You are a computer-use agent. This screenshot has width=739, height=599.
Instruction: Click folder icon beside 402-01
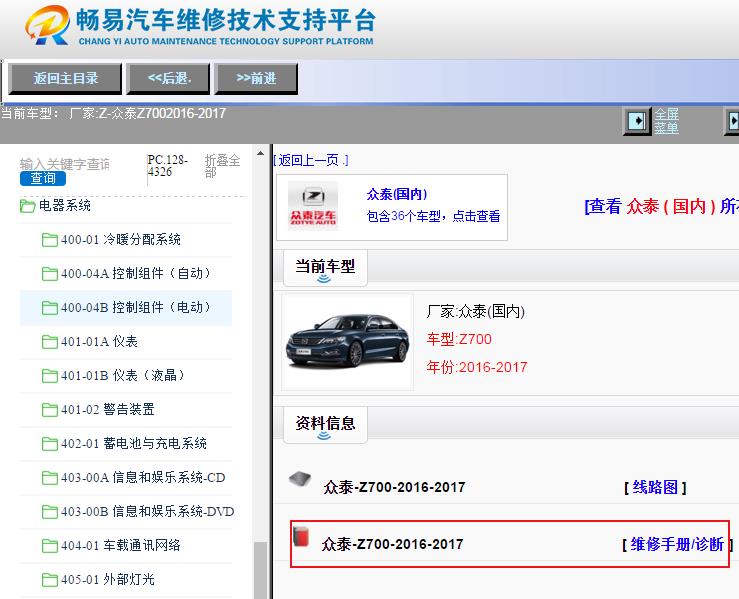click(49, 443)
